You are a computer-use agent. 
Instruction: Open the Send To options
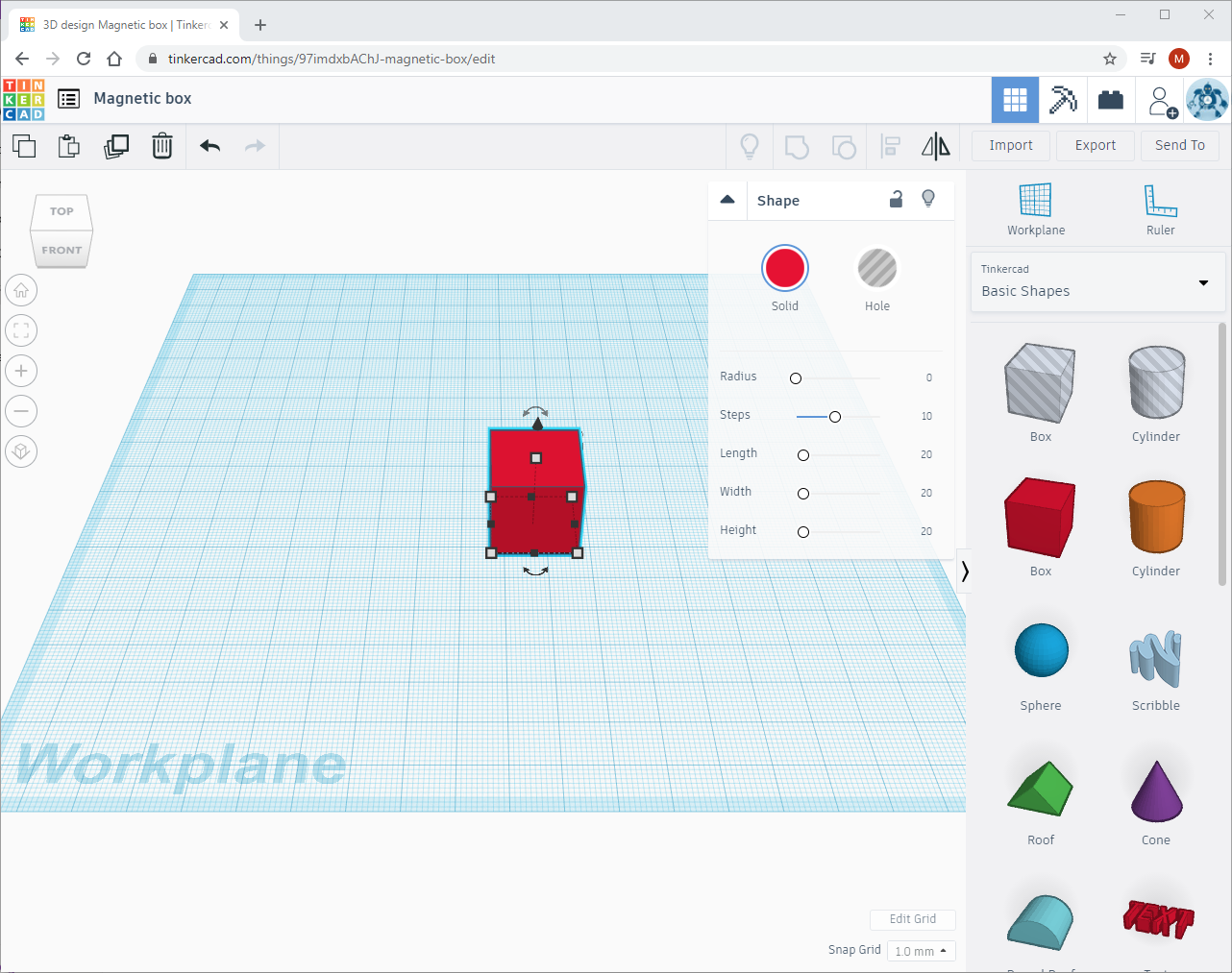(1180, 145)
